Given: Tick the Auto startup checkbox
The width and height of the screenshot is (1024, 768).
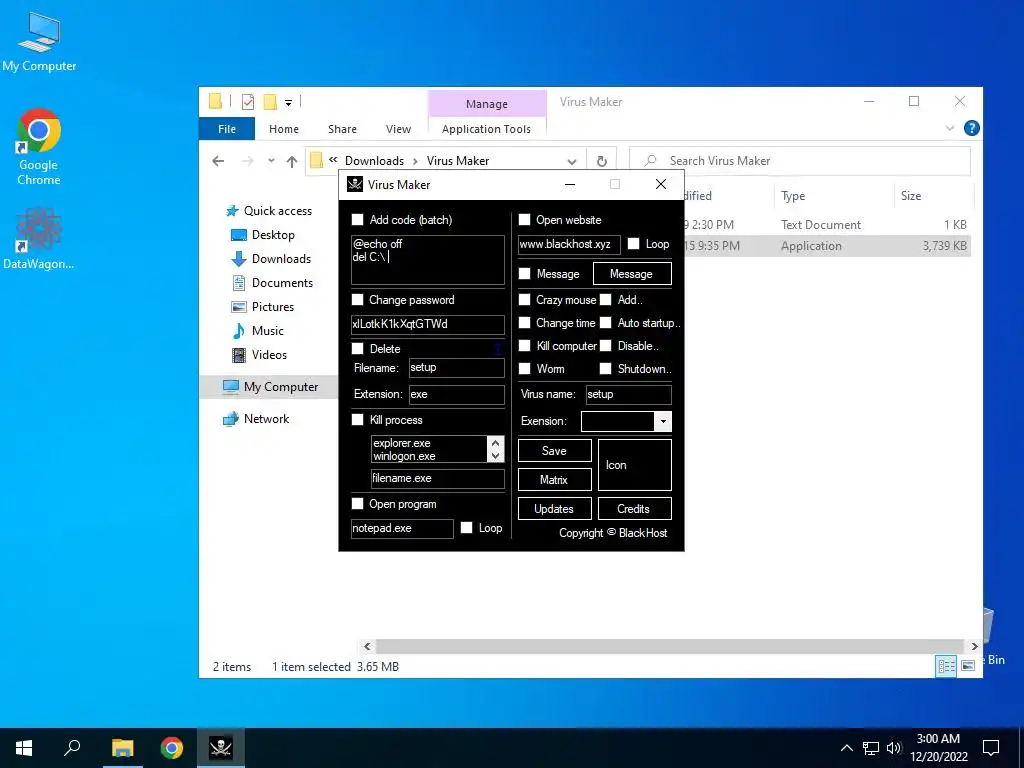Looking at the screenshot, I should [605, 323].
